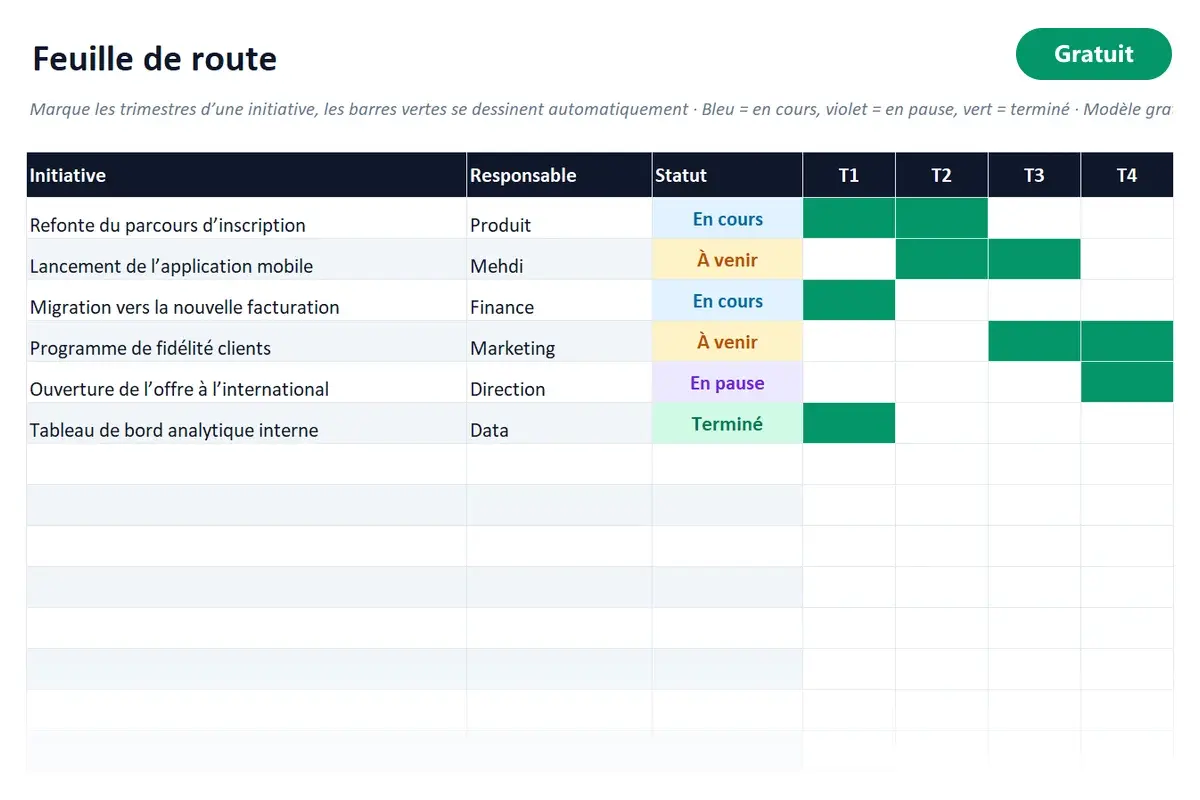Click the green T1 bar for Migration row
The image size is (1200, 800).
tap(849, 300)
